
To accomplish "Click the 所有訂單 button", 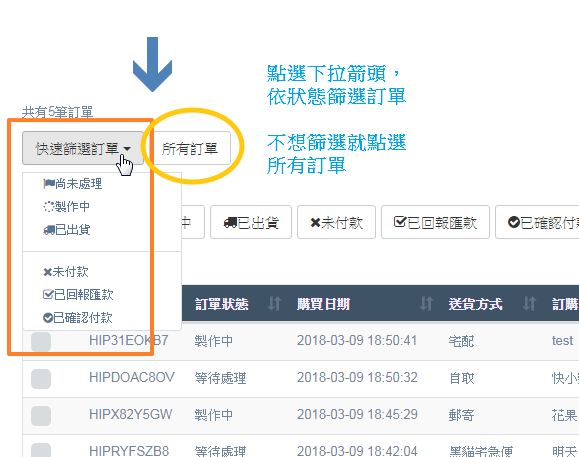I will coord(190,148).
